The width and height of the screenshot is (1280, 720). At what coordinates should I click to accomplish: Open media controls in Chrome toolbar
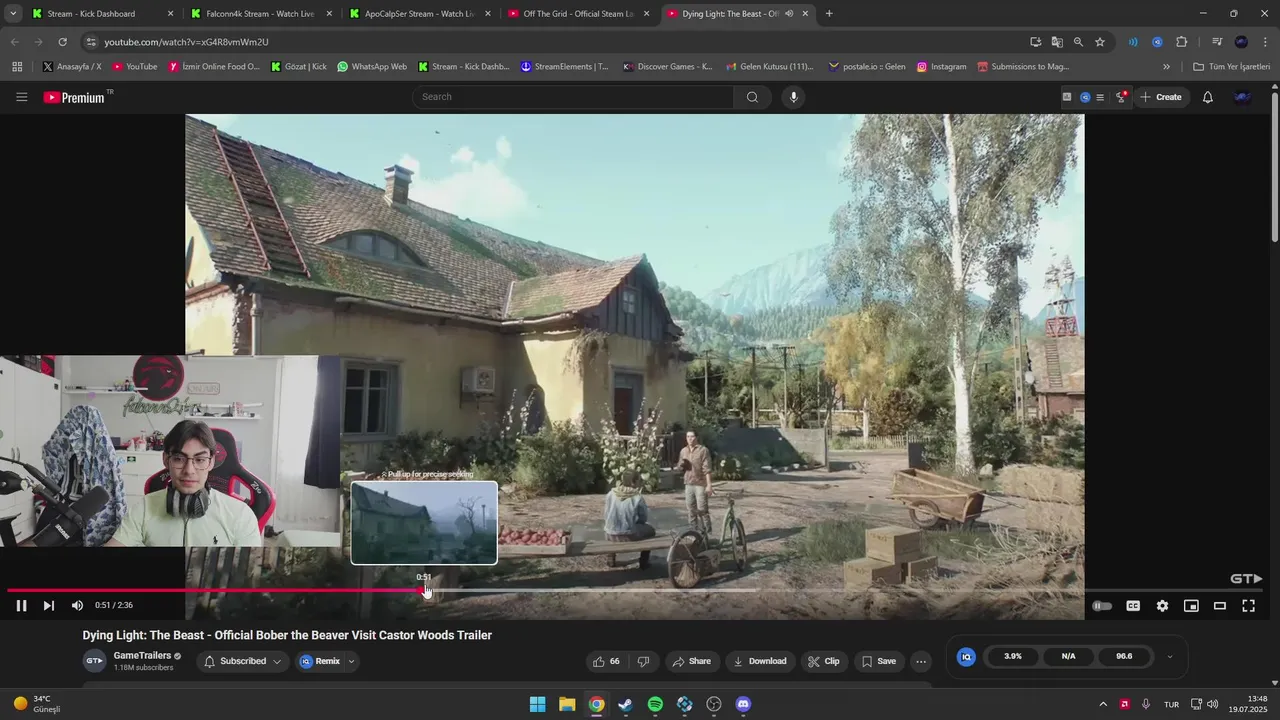[x=1217, y=42]
